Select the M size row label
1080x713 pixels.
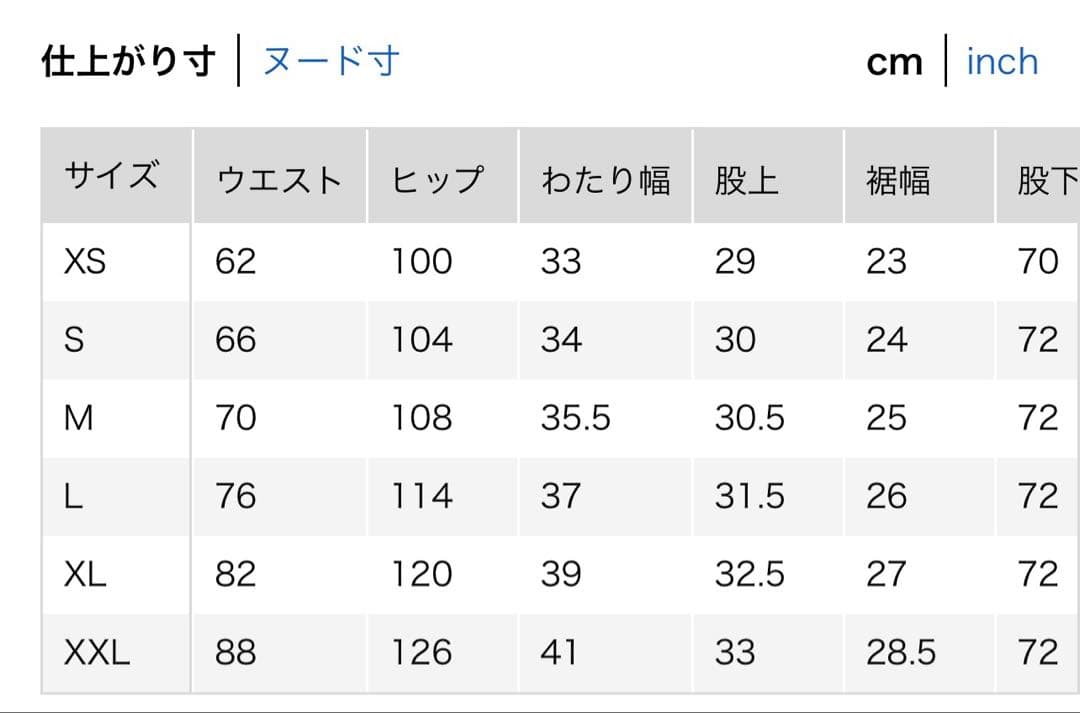78,418
